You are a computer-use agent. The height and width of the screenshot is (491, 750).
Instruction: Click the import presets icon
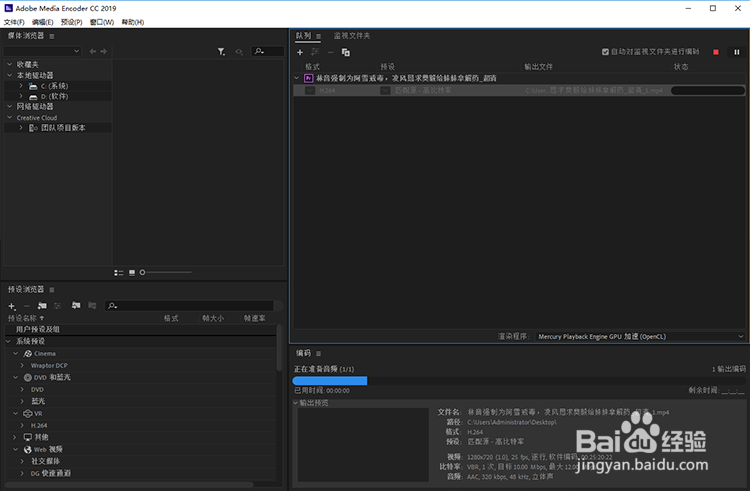click(x=76, y=305)
